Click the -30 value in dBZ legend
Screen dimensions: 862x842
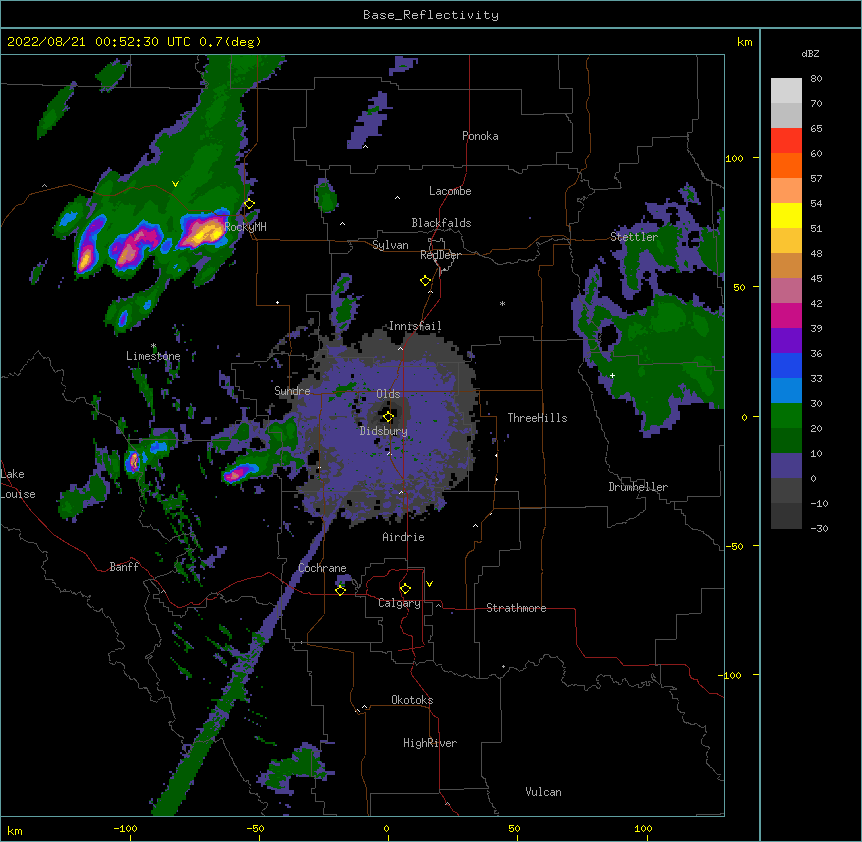[x=819, y=529]
